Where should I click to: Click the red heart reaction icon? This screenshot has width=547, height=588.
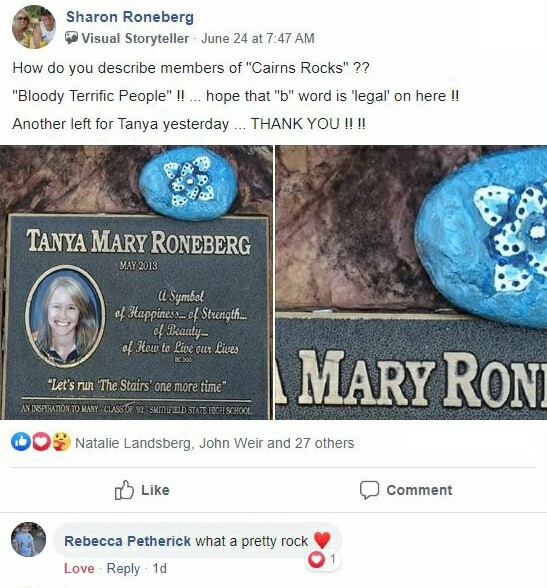(x=41, y=442)
